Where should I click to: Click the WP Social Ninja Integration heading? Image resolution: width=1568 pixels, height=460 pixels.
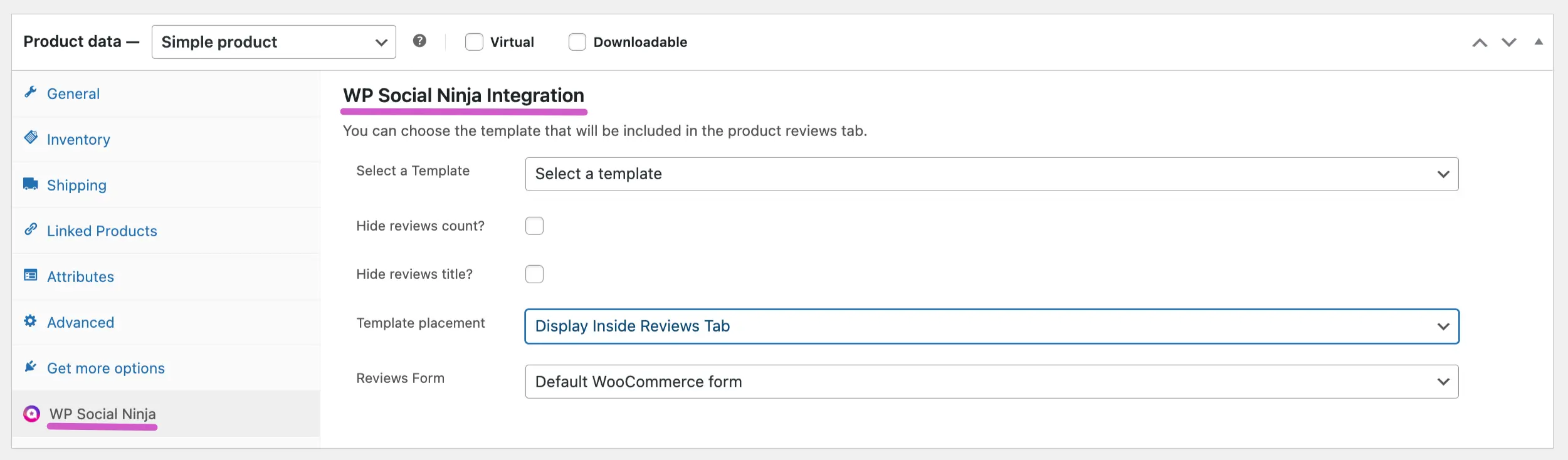click(x=463, y=95)
